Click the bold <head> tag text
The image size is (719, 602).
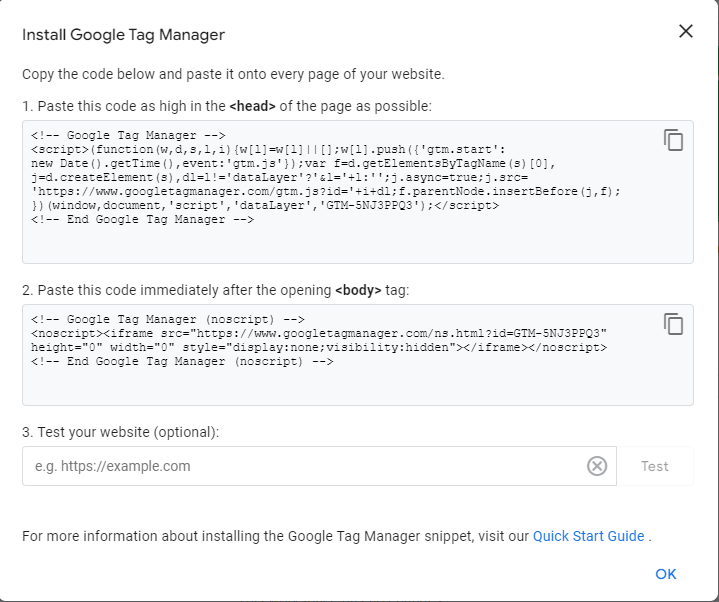(x=252, y=106)
